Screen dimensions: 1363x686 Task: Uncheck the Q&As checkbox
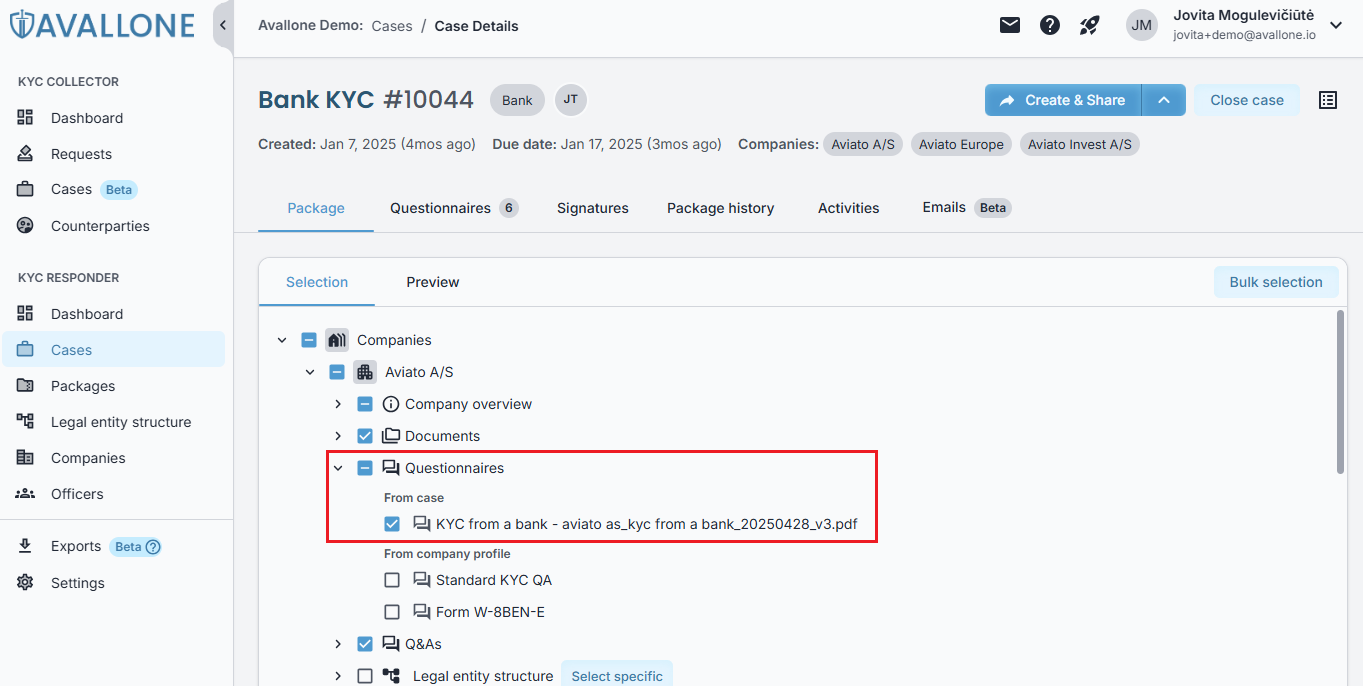[x=365, y=644]
